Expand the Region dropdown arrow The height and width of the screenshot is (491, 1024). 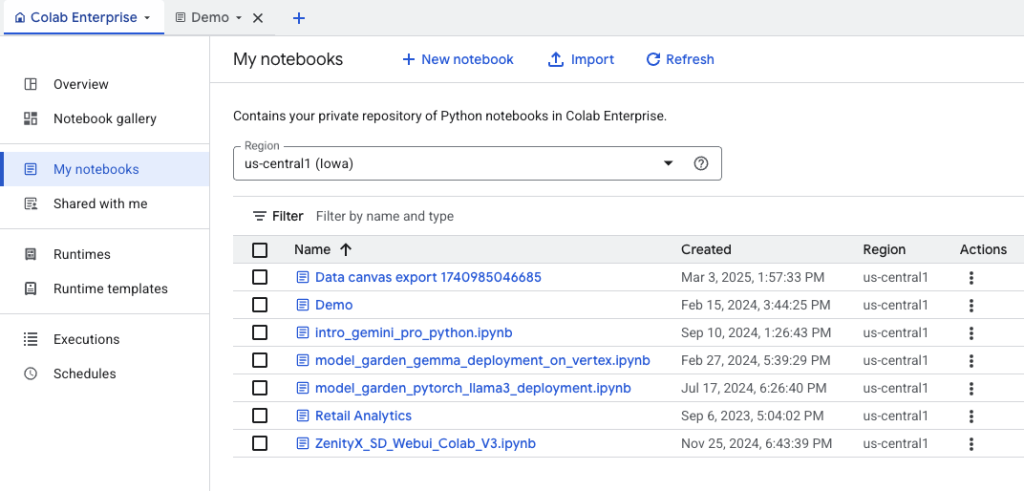(668, 163)
